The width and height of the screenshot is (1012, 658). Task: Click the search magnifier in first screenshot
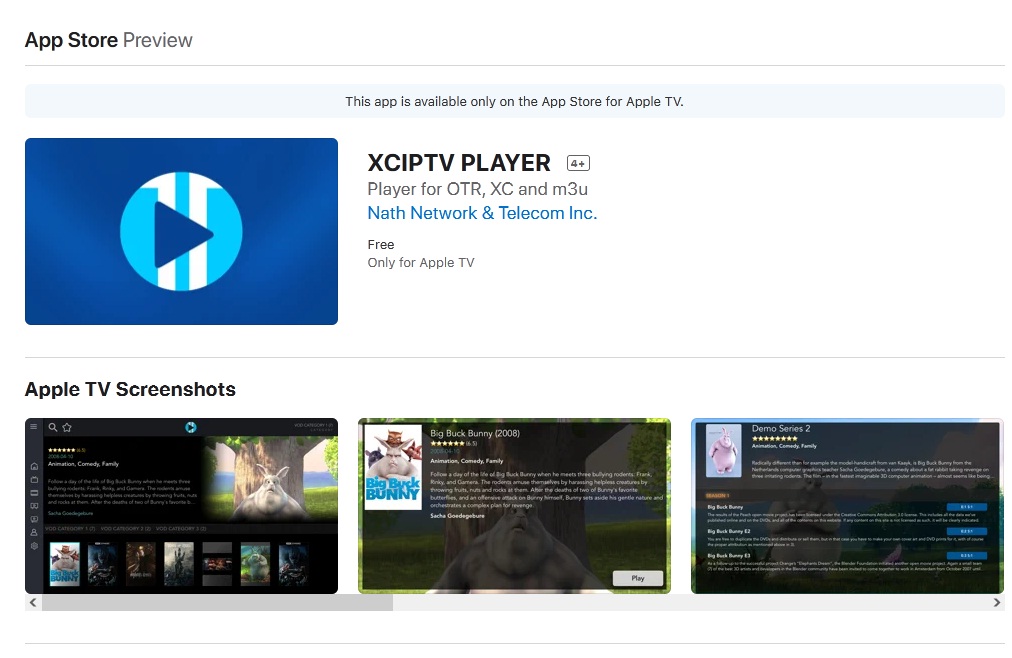pos(53,427)
